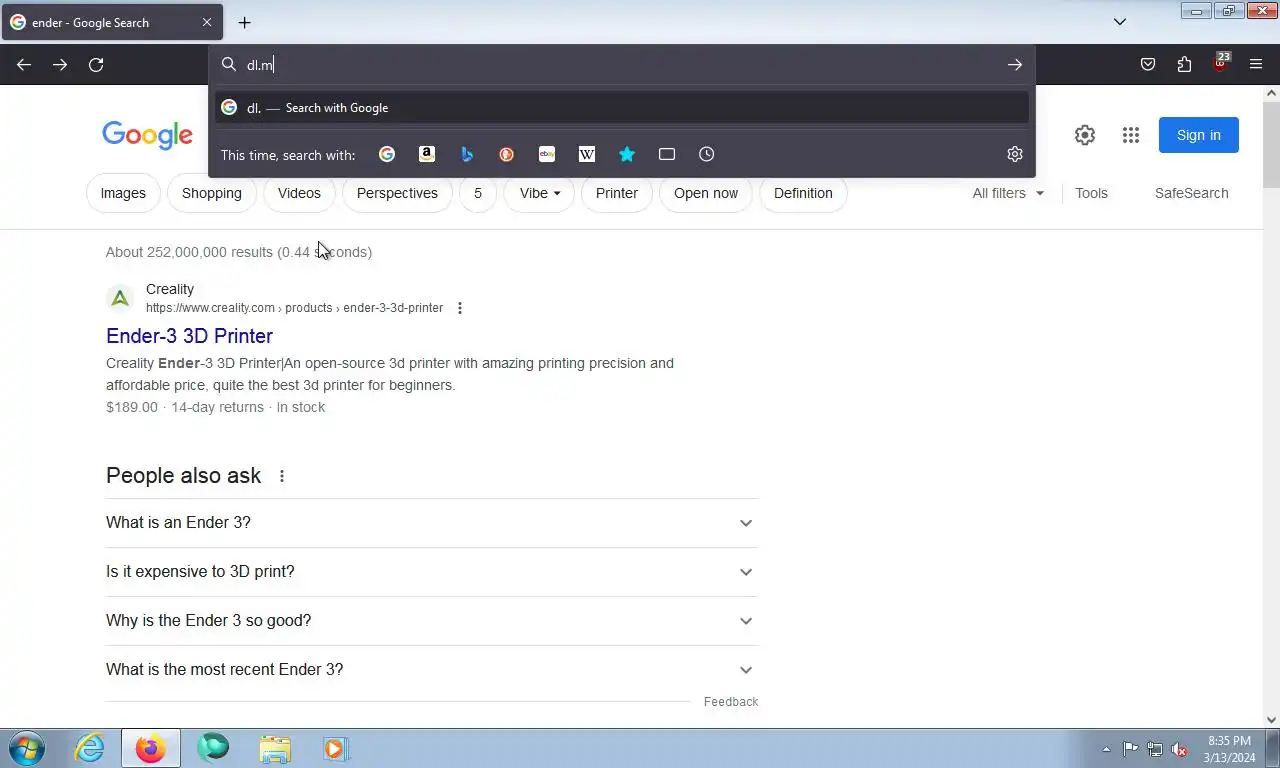Close the 'ender - Google Search' tab
Viewport: 1280px width, 768px height.
tap(207, 22)
